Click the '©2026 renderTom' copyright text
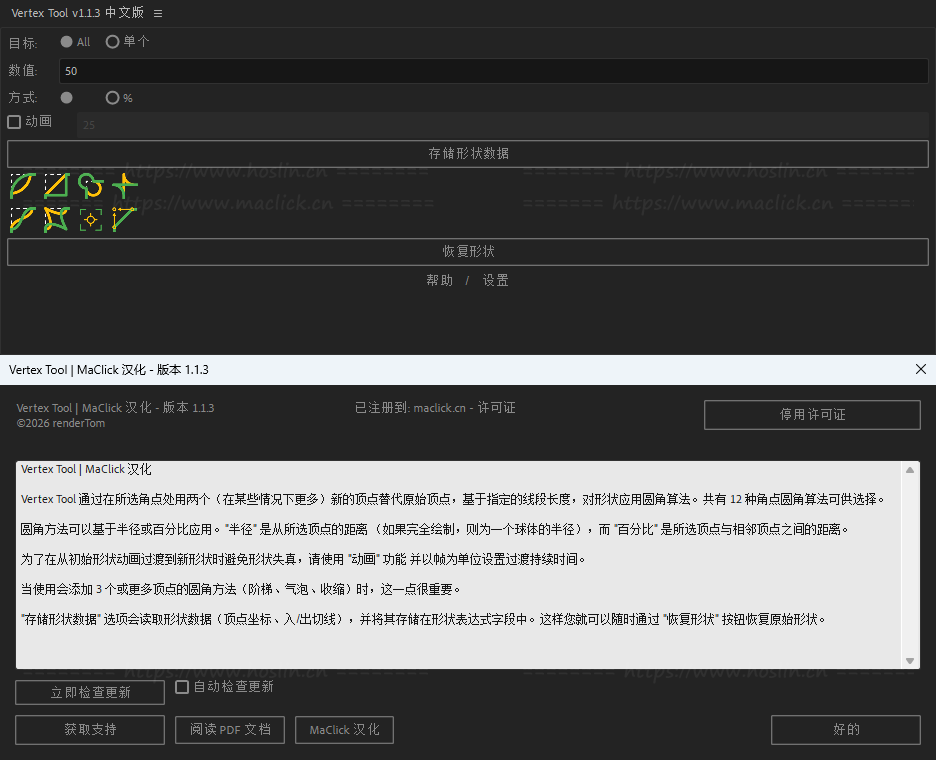 click(x=61, y=423)
